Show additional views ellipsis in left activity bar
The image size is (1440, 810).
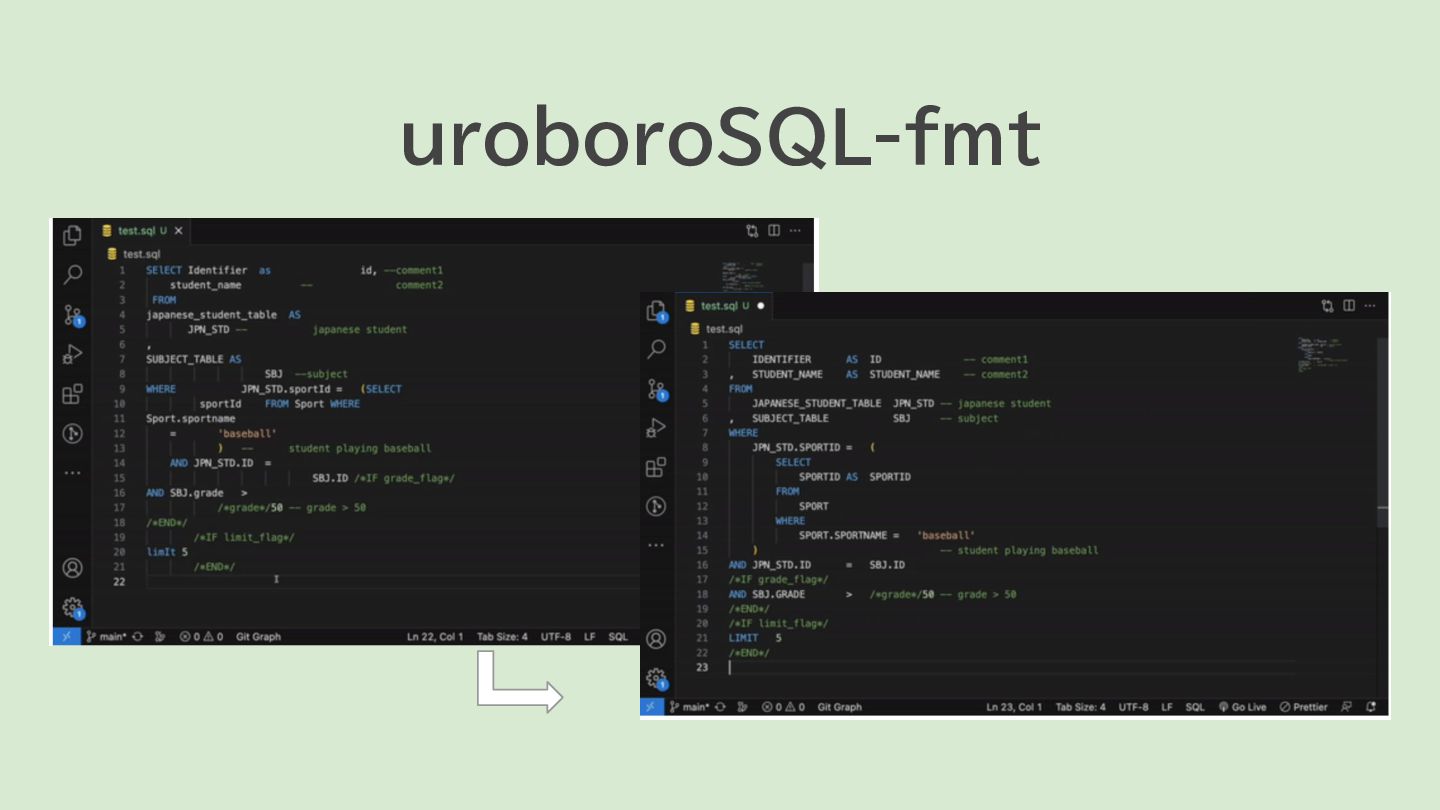(72, 472)
